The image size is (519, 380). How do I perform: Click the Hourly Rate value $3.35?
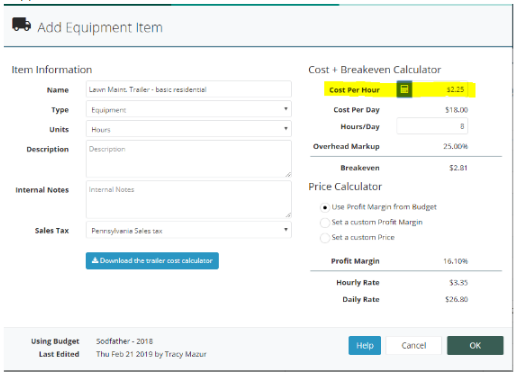(458, 283)
